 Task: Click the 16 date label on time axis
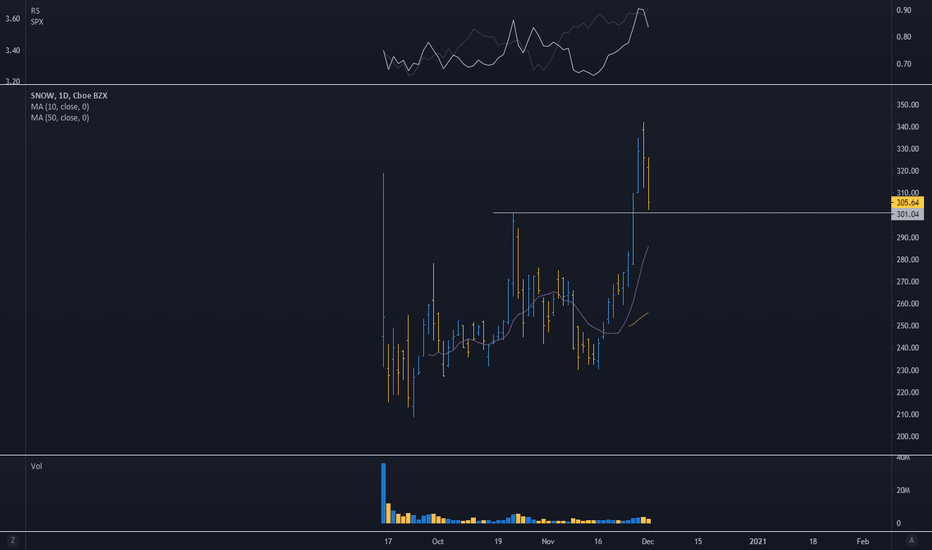(598, 541)
